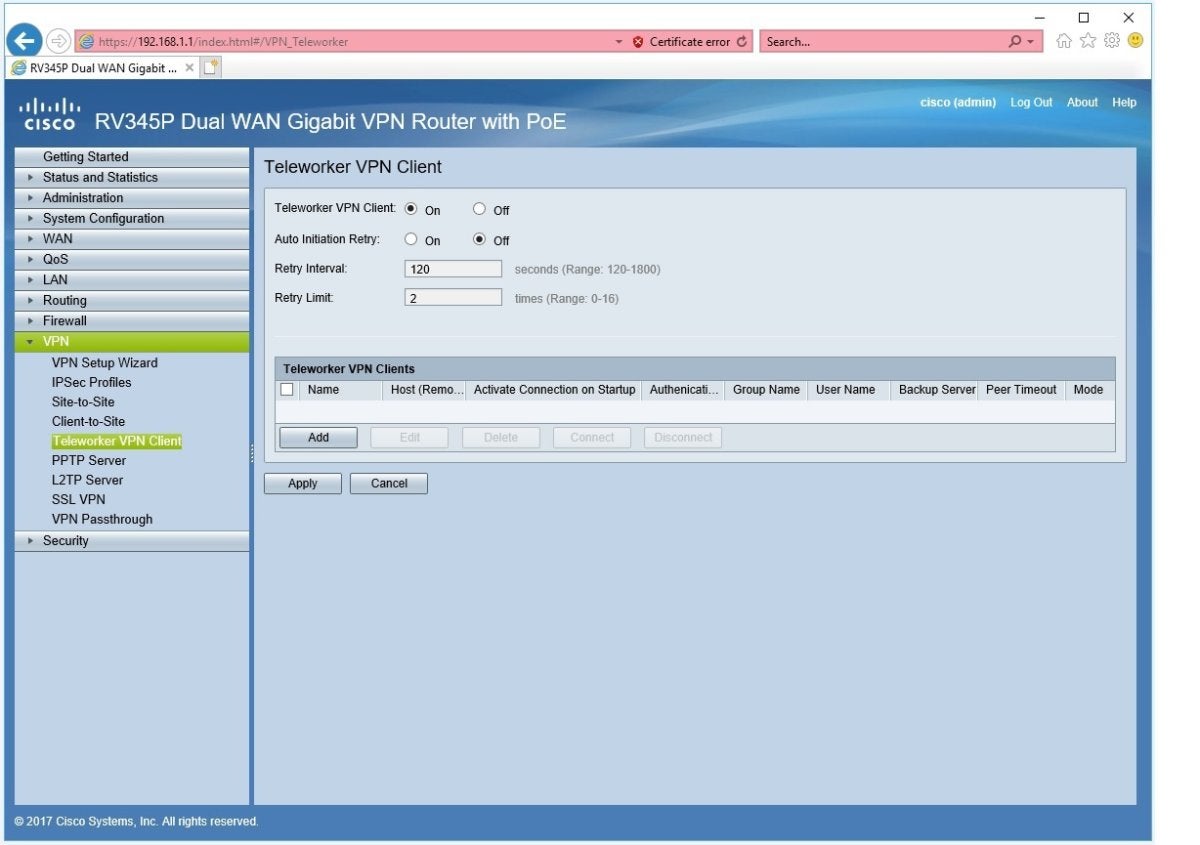Expand Status and Statistics menu
This screenshot has width=1200, height=845.
(x=132, y=177)
